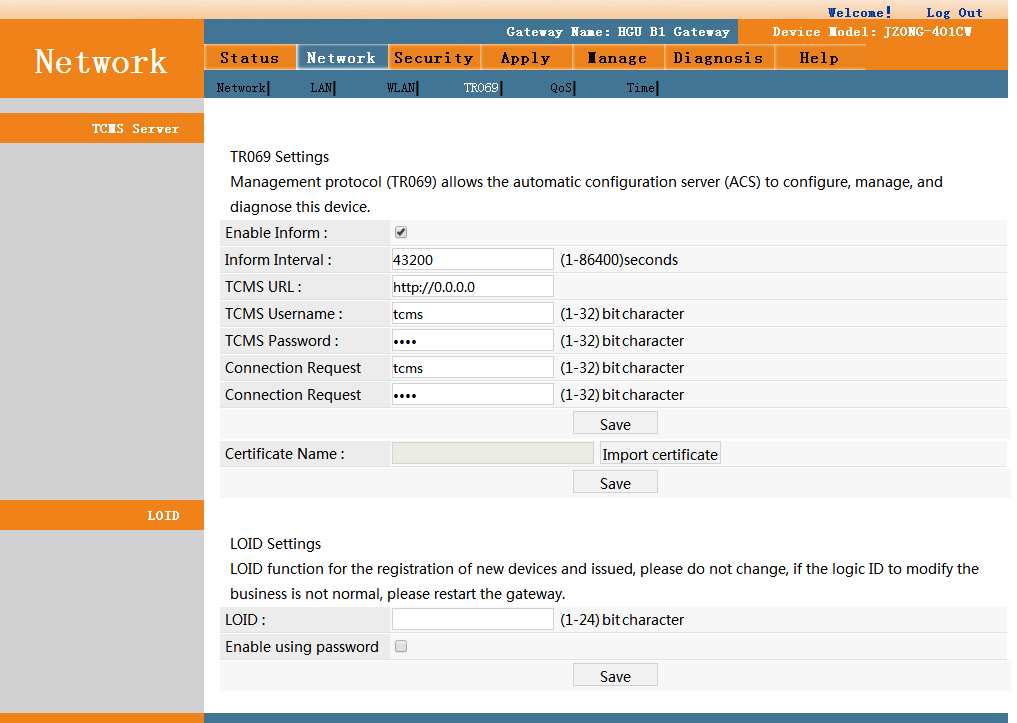Click the Inform Interval input field

(x=472, y=260)
